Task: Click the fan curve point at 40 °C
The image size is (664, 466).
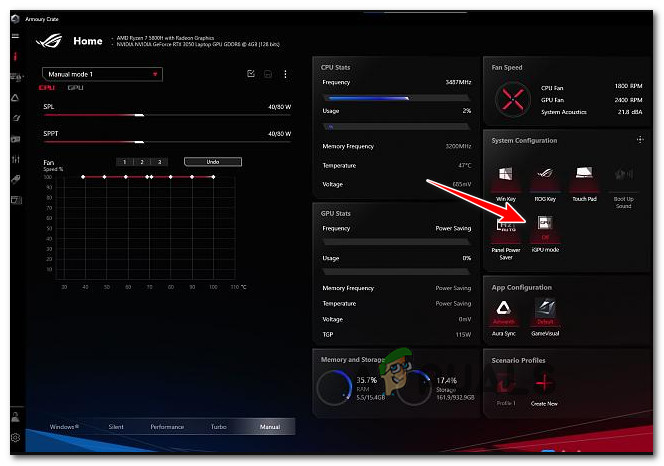Action: pyautogui.click(x=83, y=177)
